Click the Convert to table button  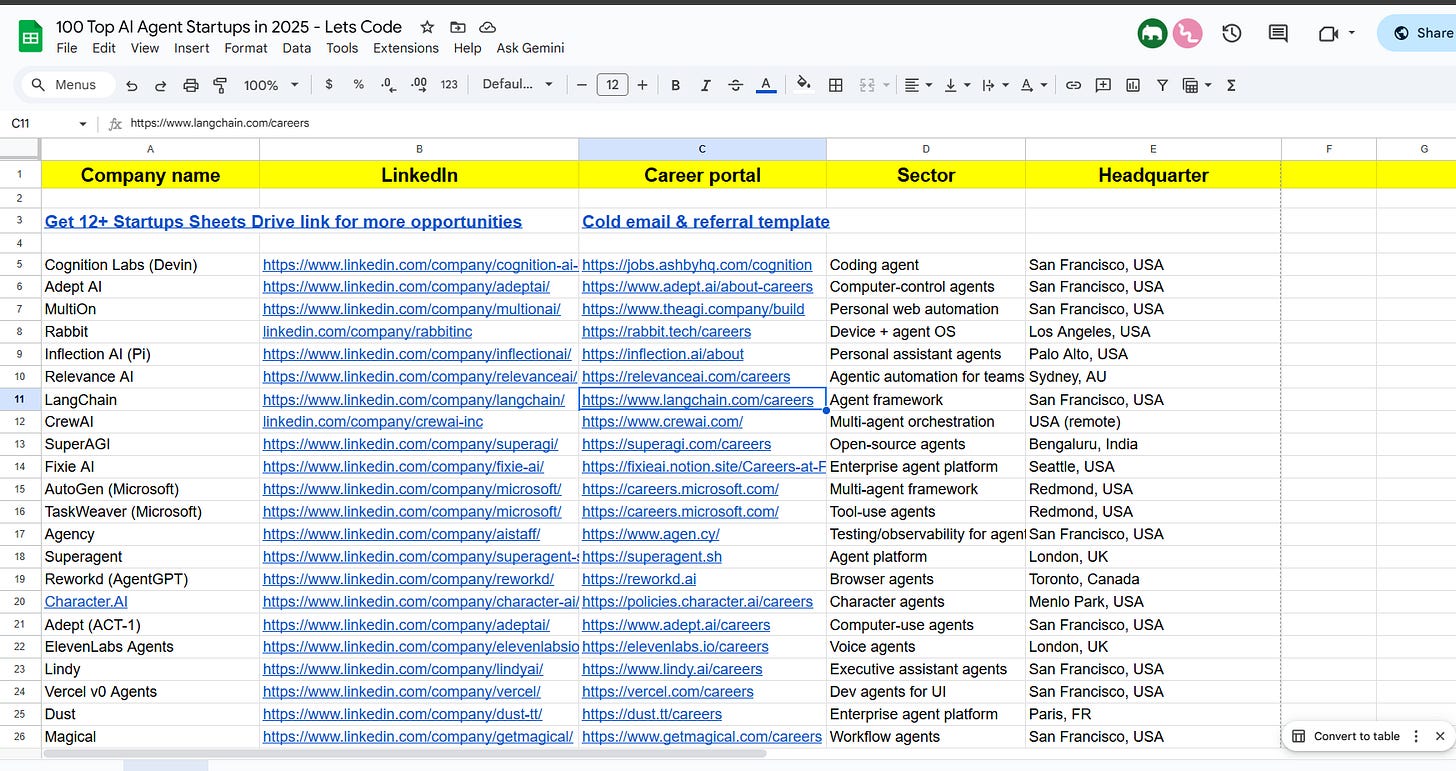[x=1346, y=736]
